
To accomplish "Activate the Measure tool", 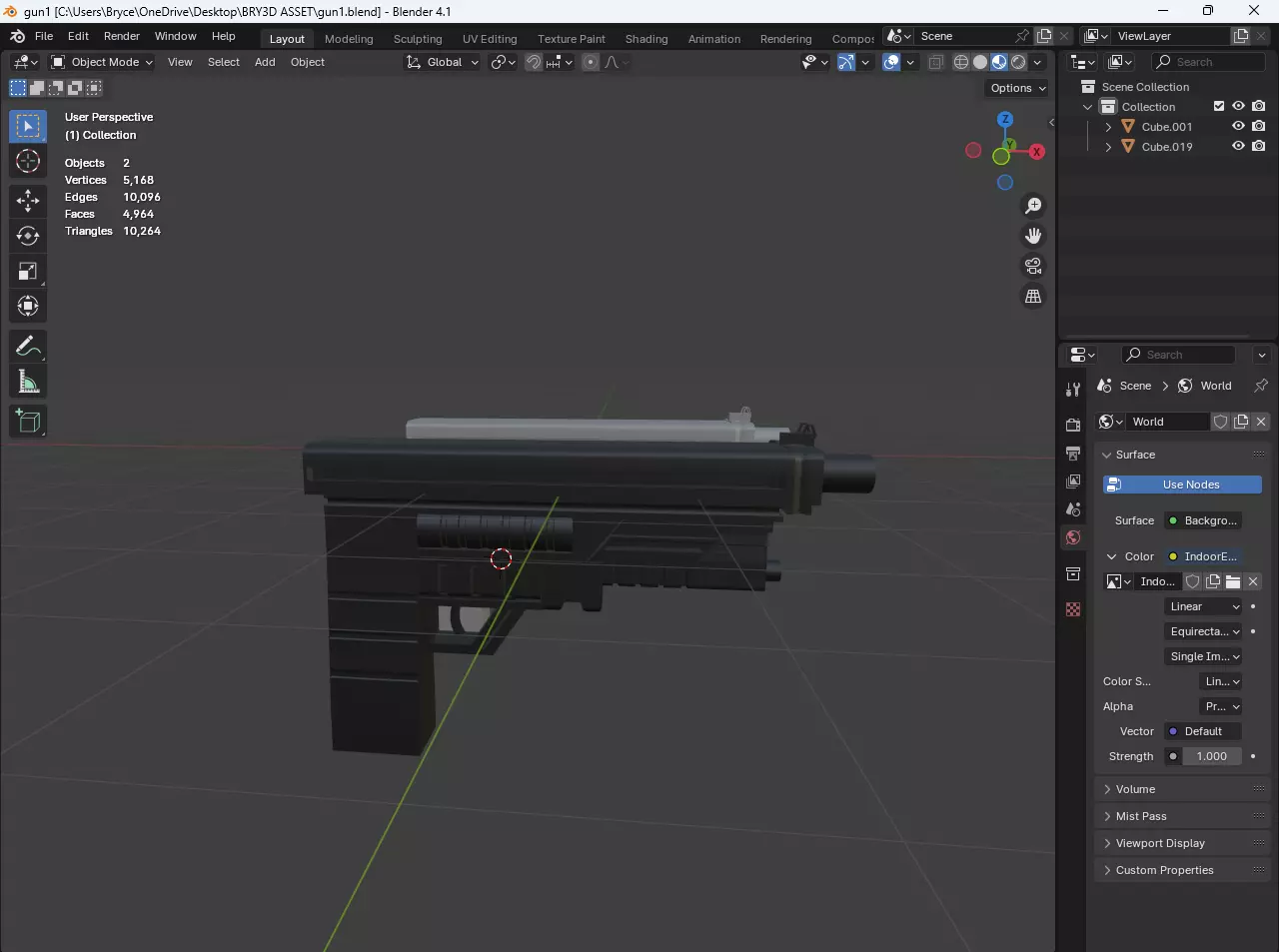I will click(x=28, y=381).
